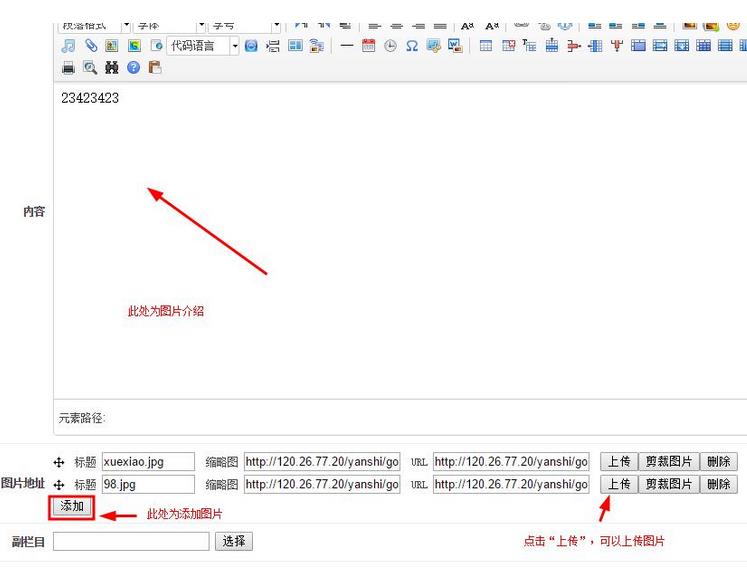
Task: Click the 添加 button to add image
Action: tap(72, 507)
